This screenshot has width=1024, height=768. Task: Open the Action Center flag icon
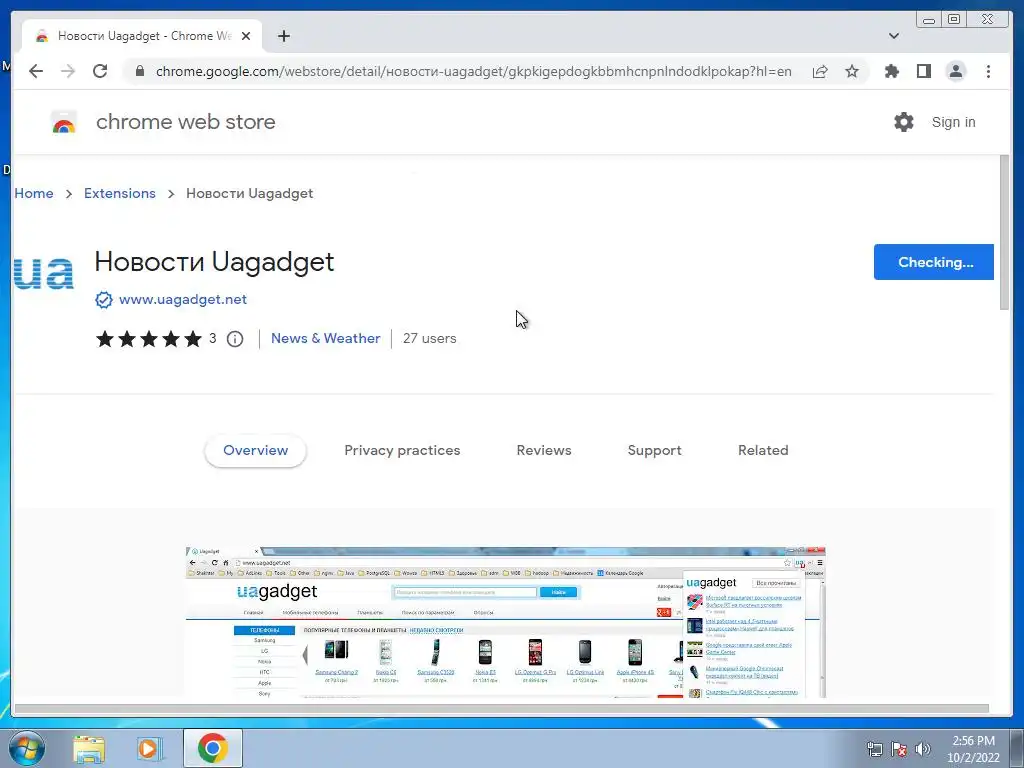pyautogui.click(x=899, y=750)
